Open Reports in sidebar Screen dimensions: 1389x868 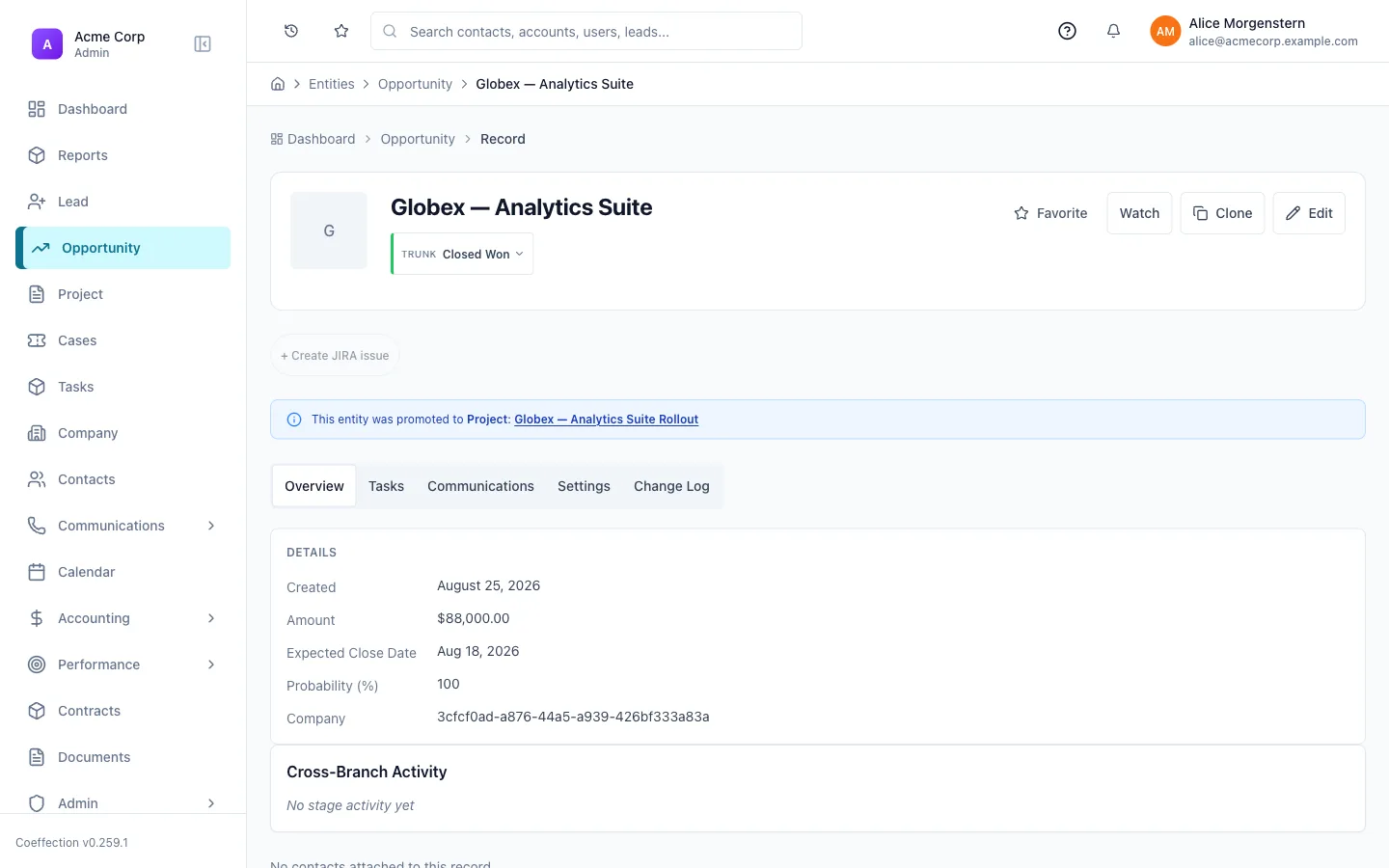(123, 155)
